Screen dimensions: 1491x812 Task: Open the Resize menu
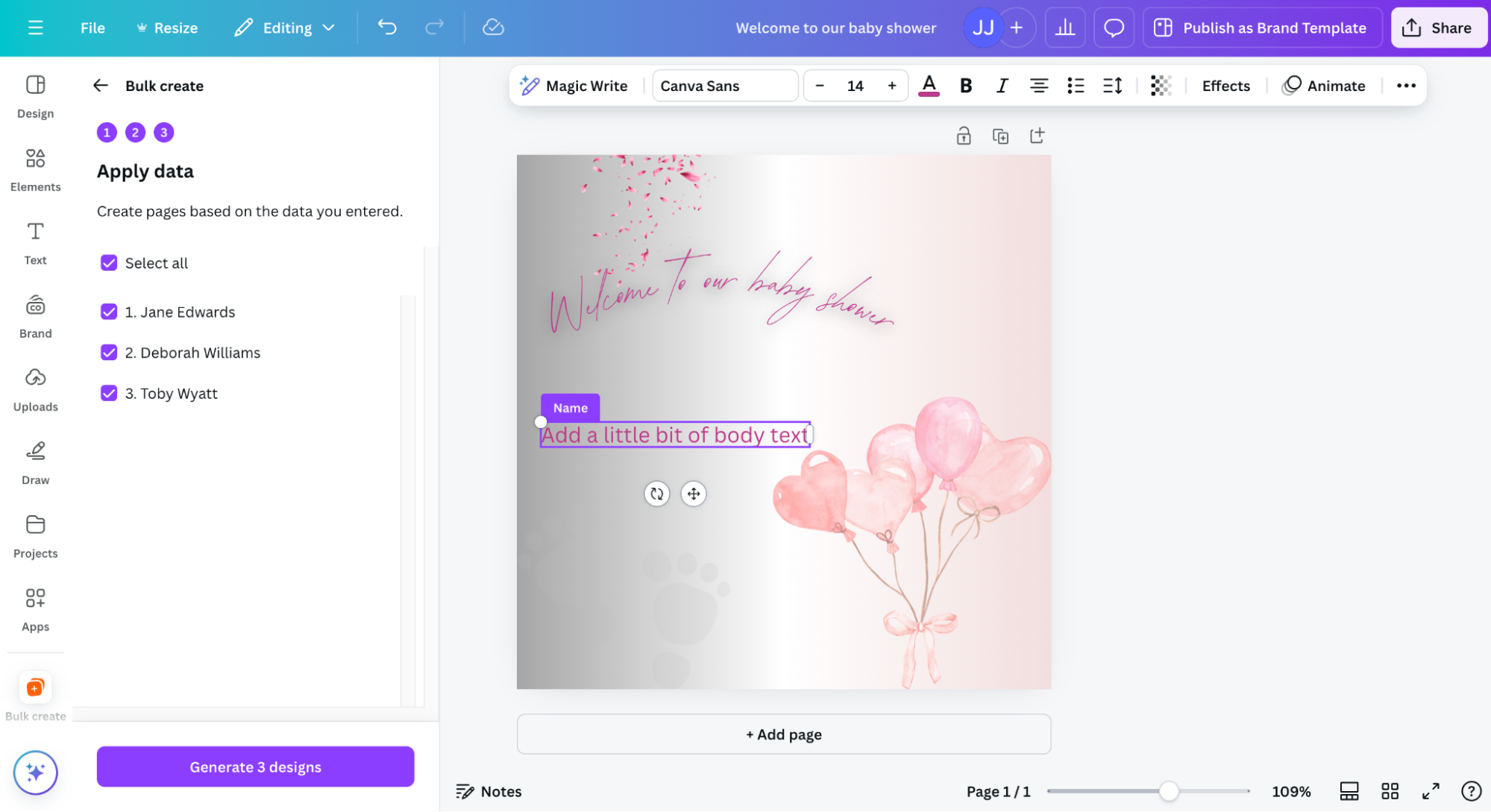click(x=167, y=28)
